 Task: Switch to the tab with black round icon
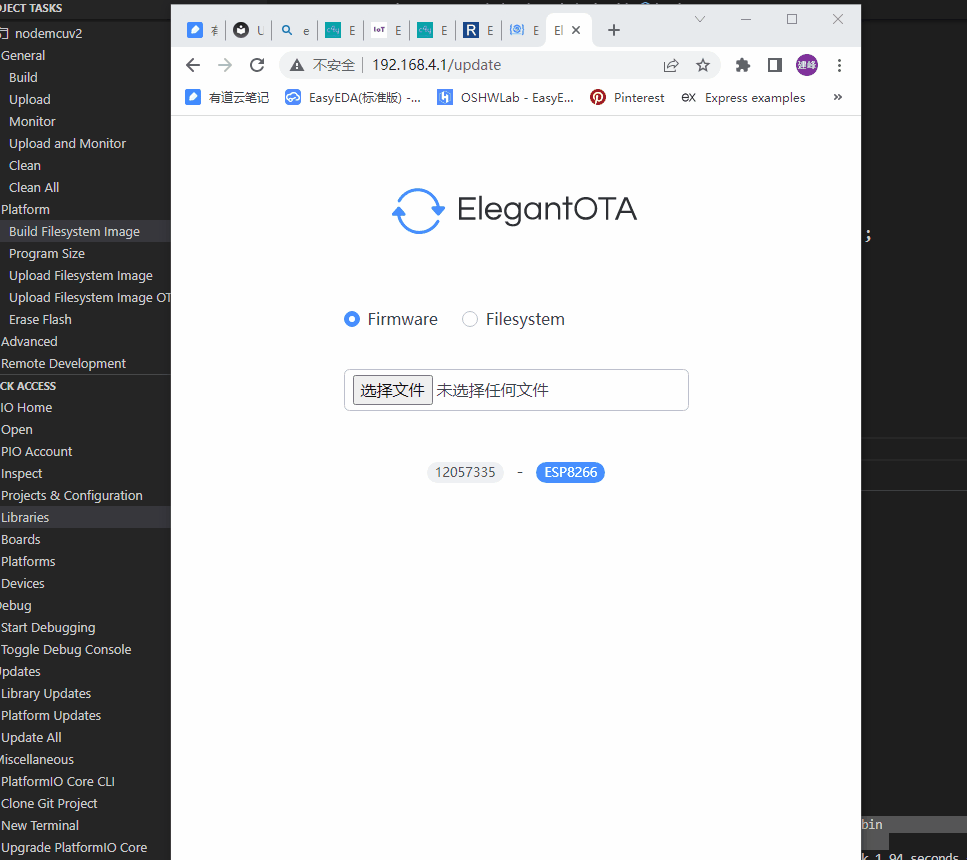pos(241,30)
